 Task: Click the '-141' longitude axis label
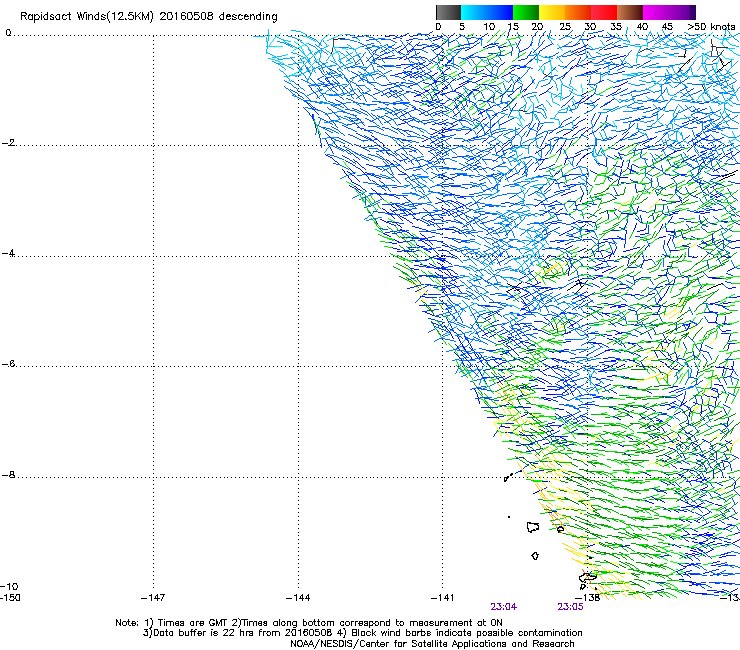tap(443, 598)
